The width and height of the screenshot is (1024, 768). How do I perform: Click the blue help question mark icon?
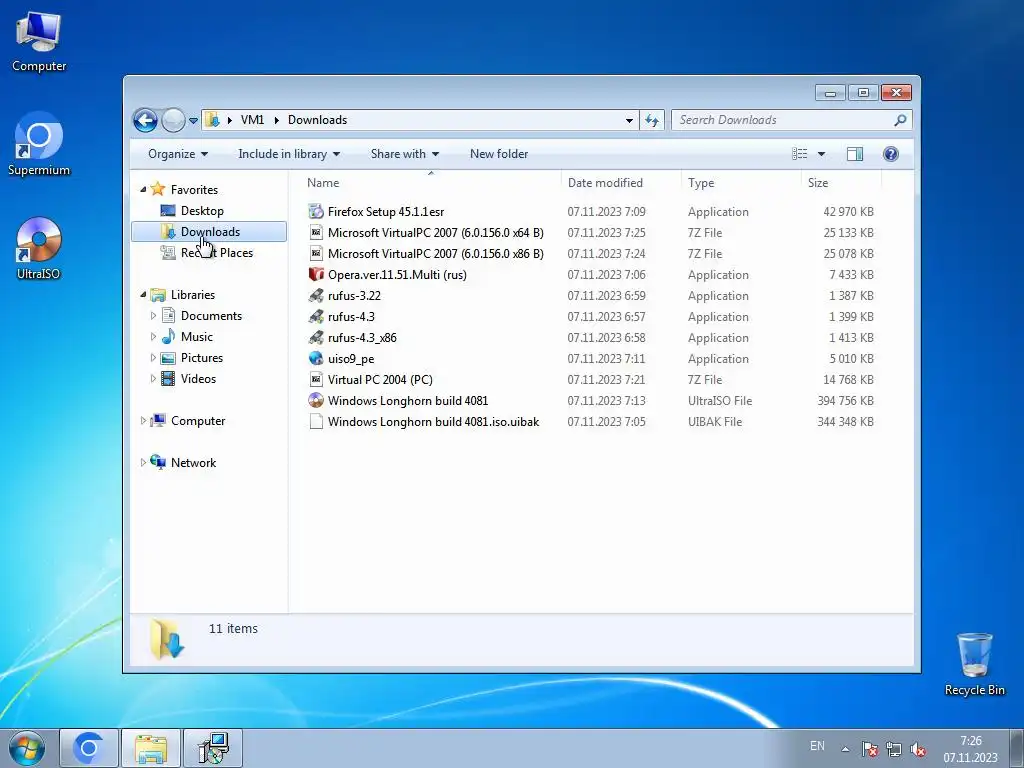891,154
